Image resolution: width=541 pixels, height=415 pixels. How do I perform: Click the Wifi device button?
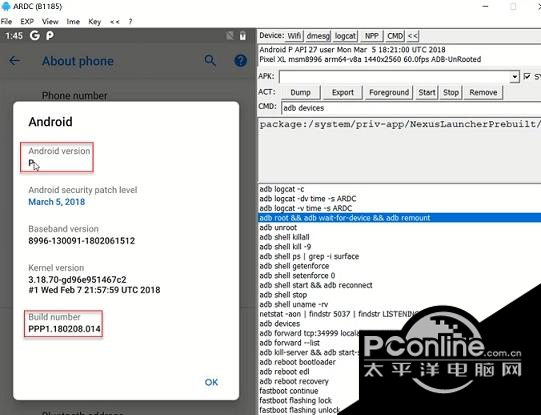tap(294, 36)
